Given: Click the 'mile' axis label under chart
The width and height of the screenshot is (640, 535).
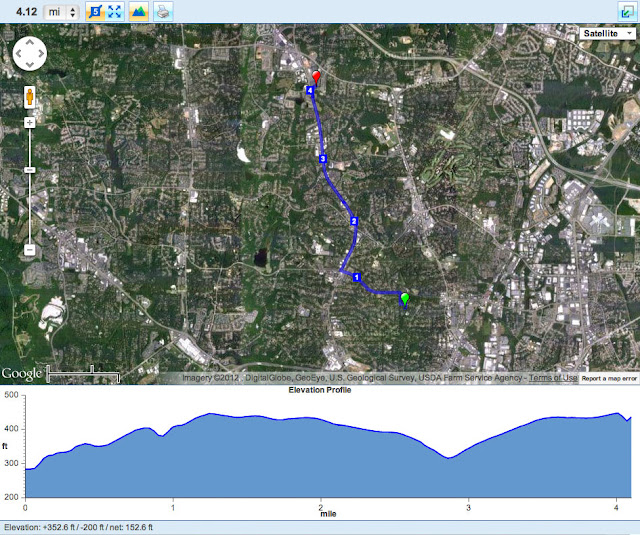Looking at the screenshot, I should point(328,514).
